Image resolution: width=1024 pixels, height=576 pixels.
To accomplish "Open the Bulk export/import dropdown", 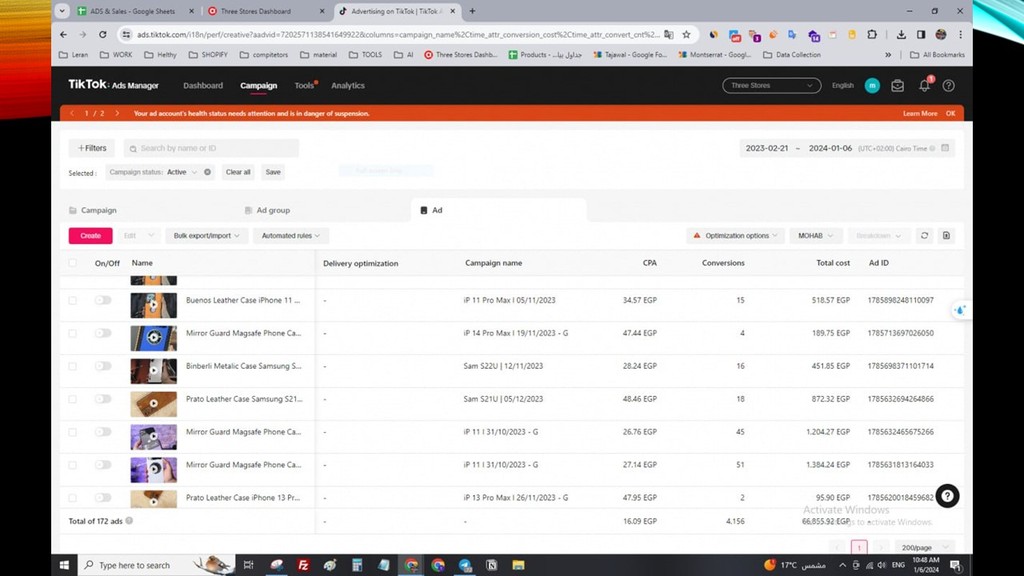I will (x=206, y=236).
